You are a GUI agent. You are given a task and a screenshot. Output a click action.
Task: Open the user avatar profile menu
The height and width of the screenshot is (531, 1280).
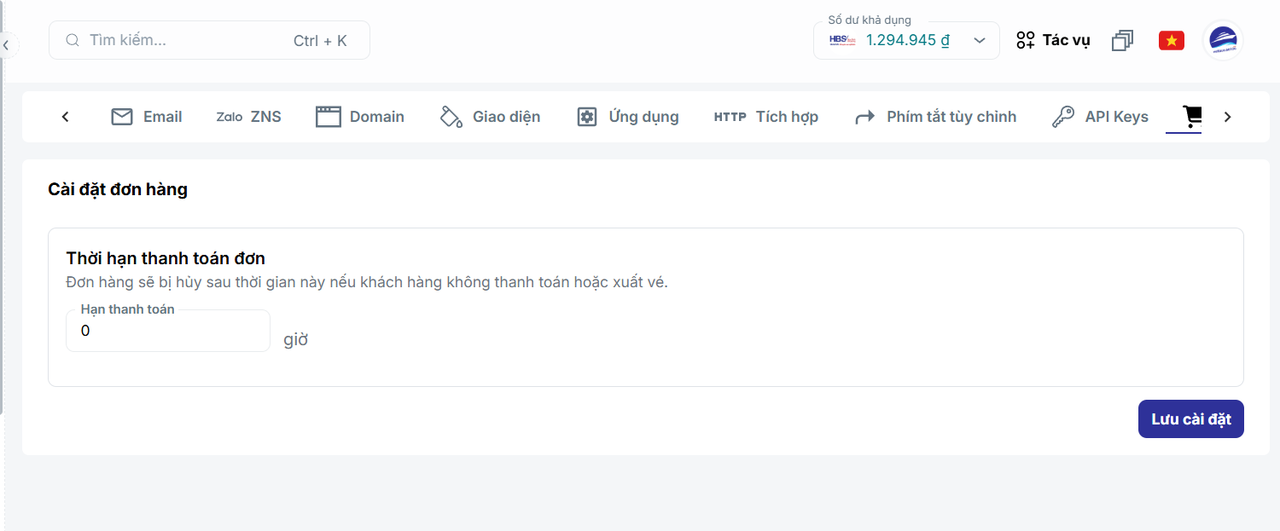coord(1222,41)
